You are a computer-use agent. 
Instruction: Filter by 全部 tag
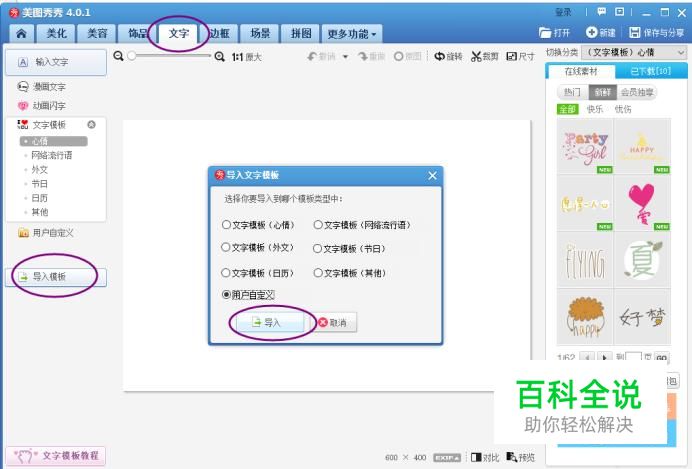tap(568, 109)
